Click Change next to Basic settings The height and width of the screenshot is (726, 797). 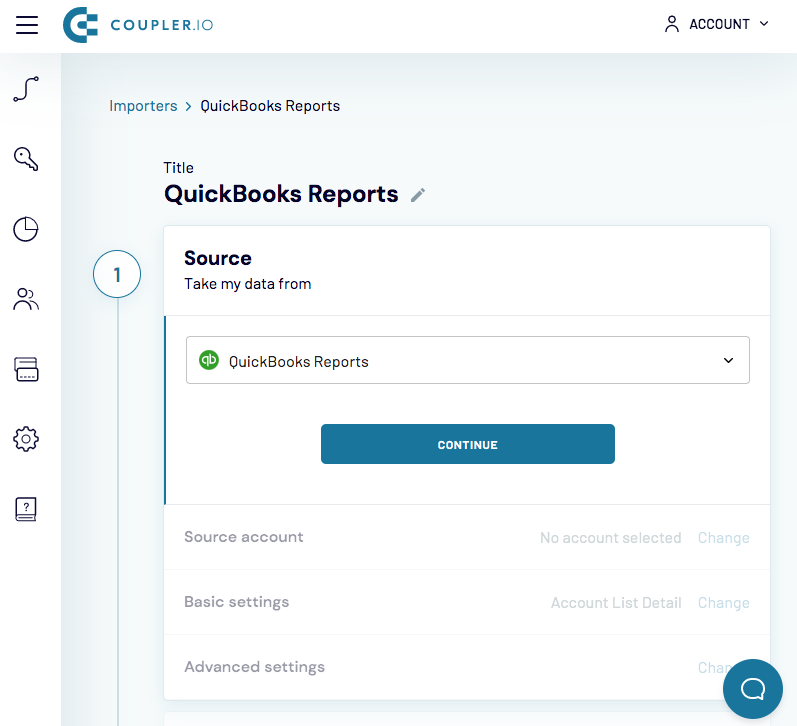click(x=723, y=603)
